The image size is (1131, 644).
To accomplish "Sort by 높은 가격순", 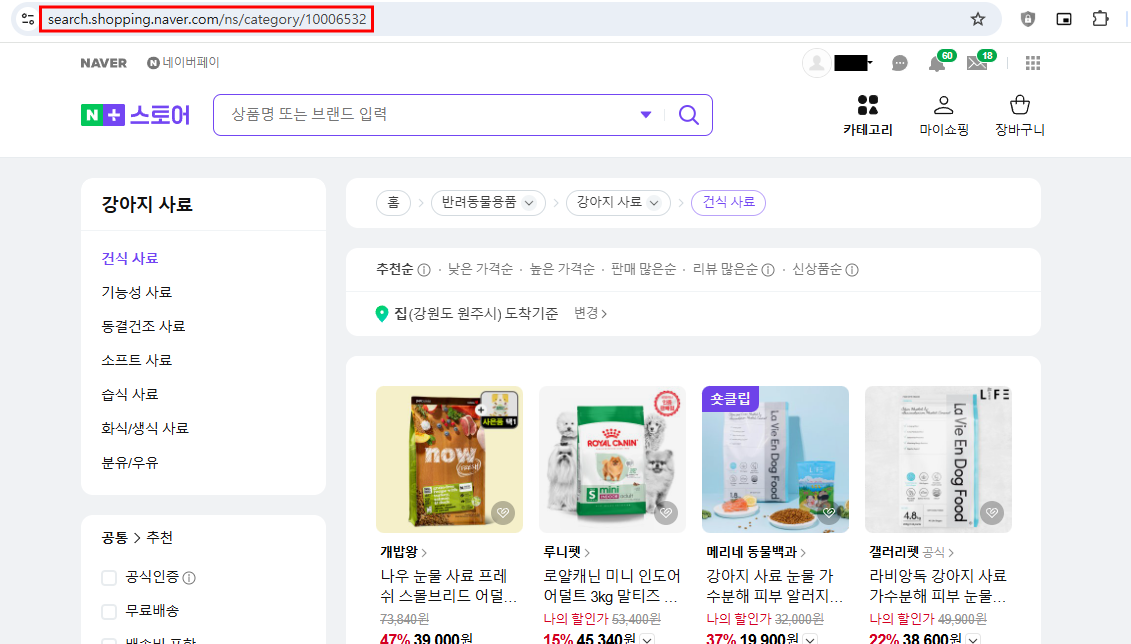I will pyautogui.click(x=562, y=269).
